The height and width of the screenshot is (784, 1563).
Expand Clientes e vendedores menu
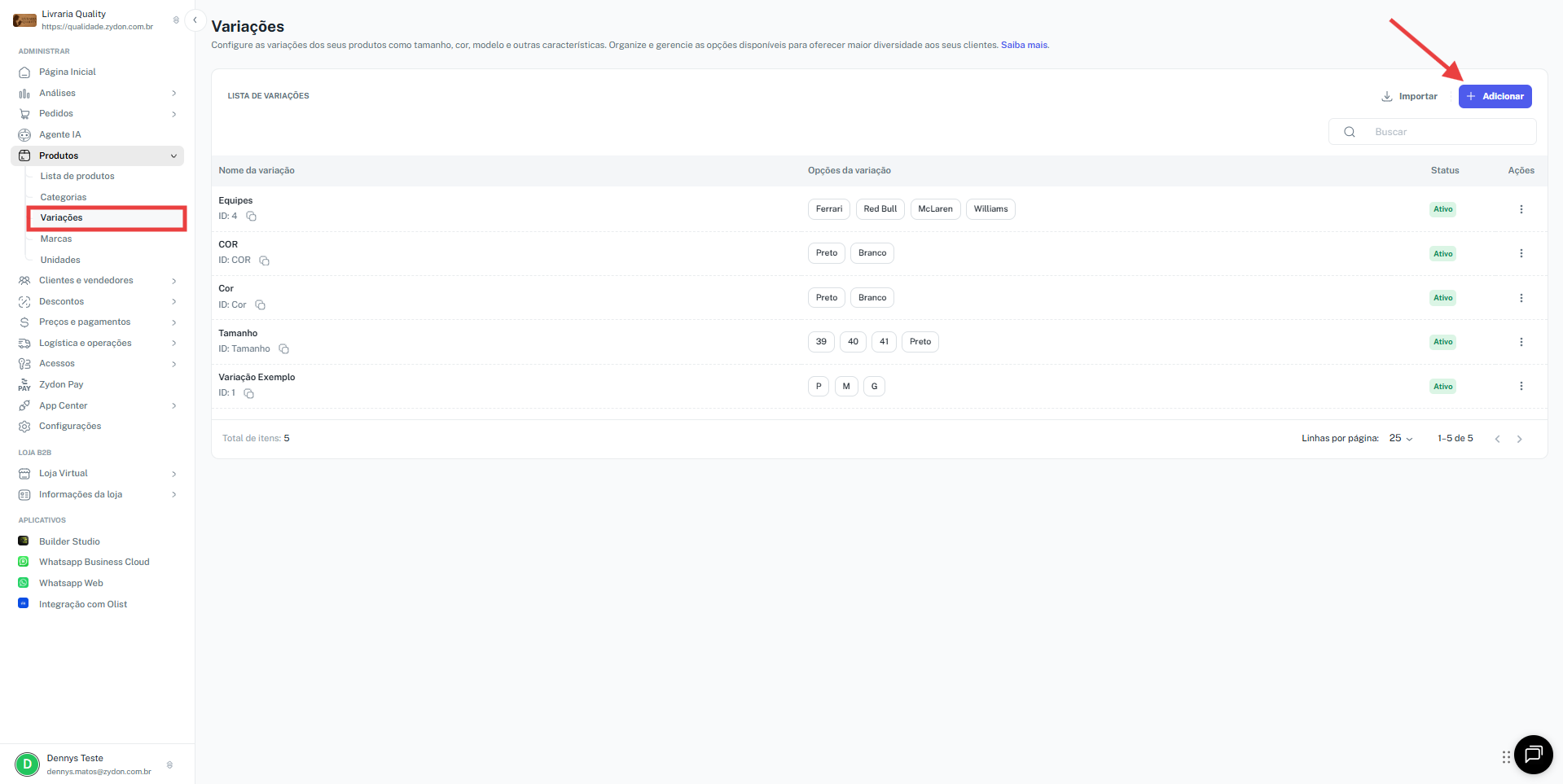(173, 281)
